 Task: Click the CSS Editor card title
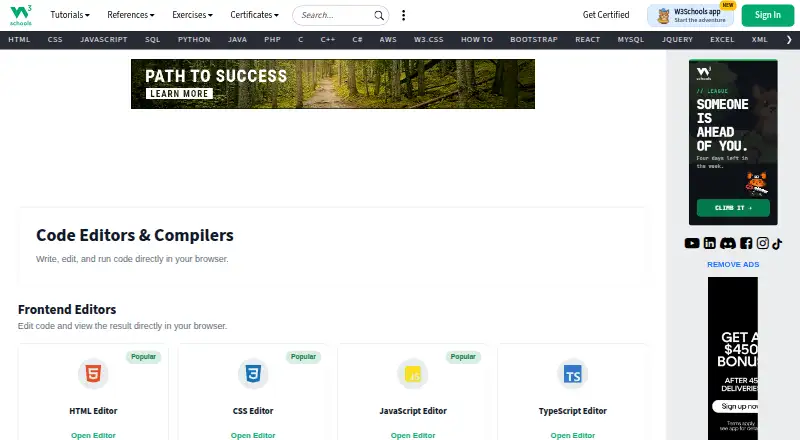[x=253, y=411]
